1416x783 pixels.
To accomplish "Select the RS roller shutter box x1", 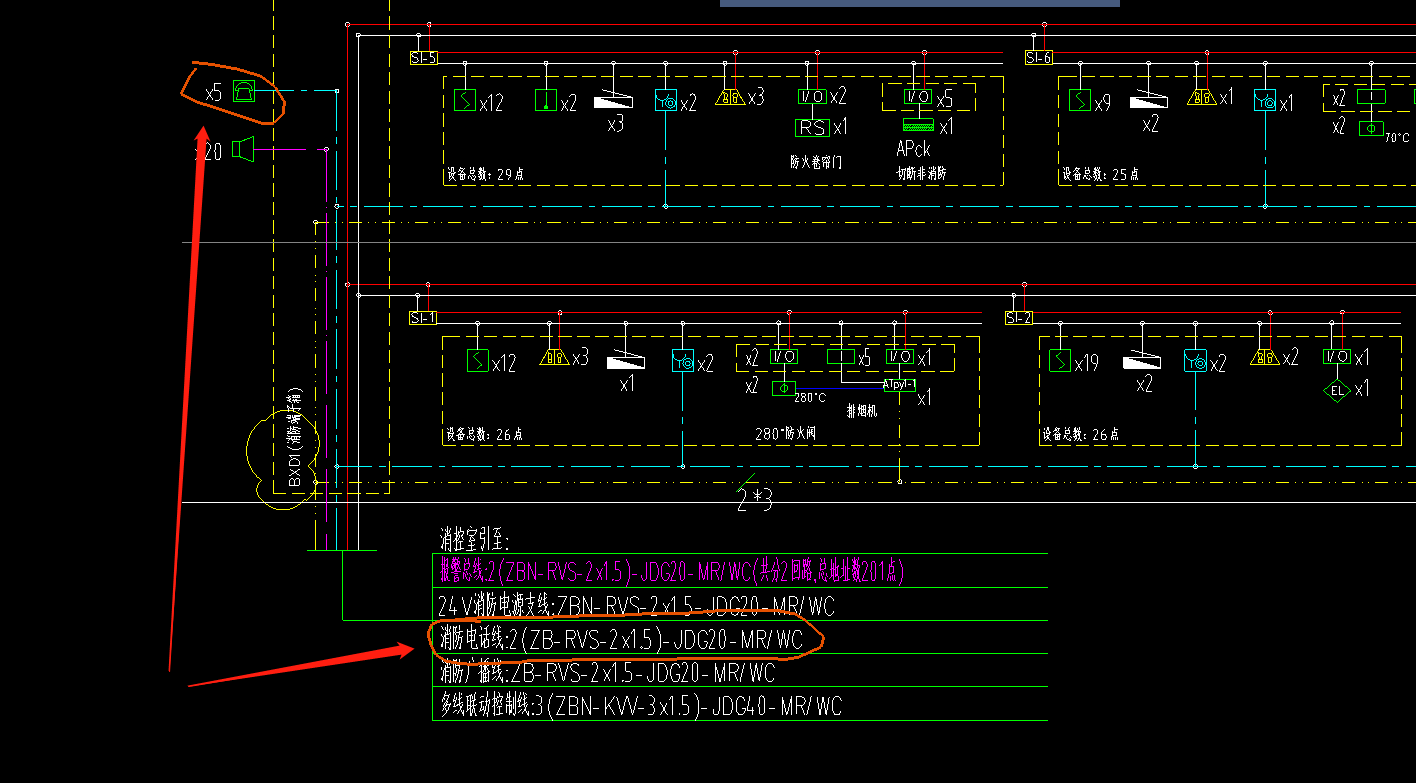I will point(812,127).
